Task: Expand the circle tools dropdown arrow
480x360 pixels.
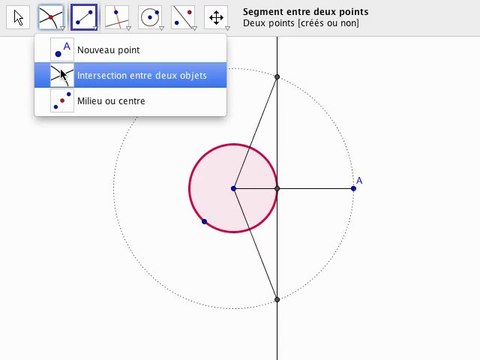Action: (x=161, y=28)
